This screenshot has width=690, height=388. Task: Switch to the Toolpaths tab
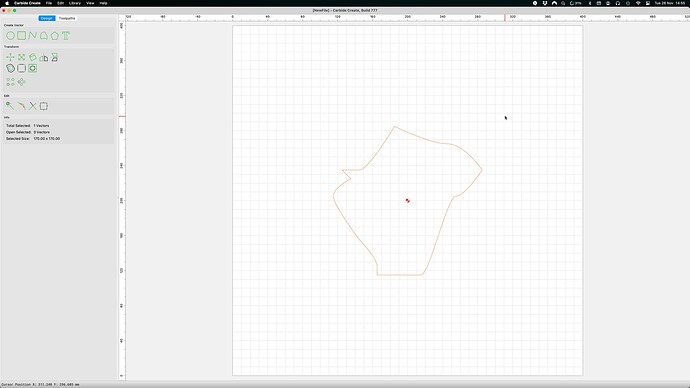tap(67, 18)
